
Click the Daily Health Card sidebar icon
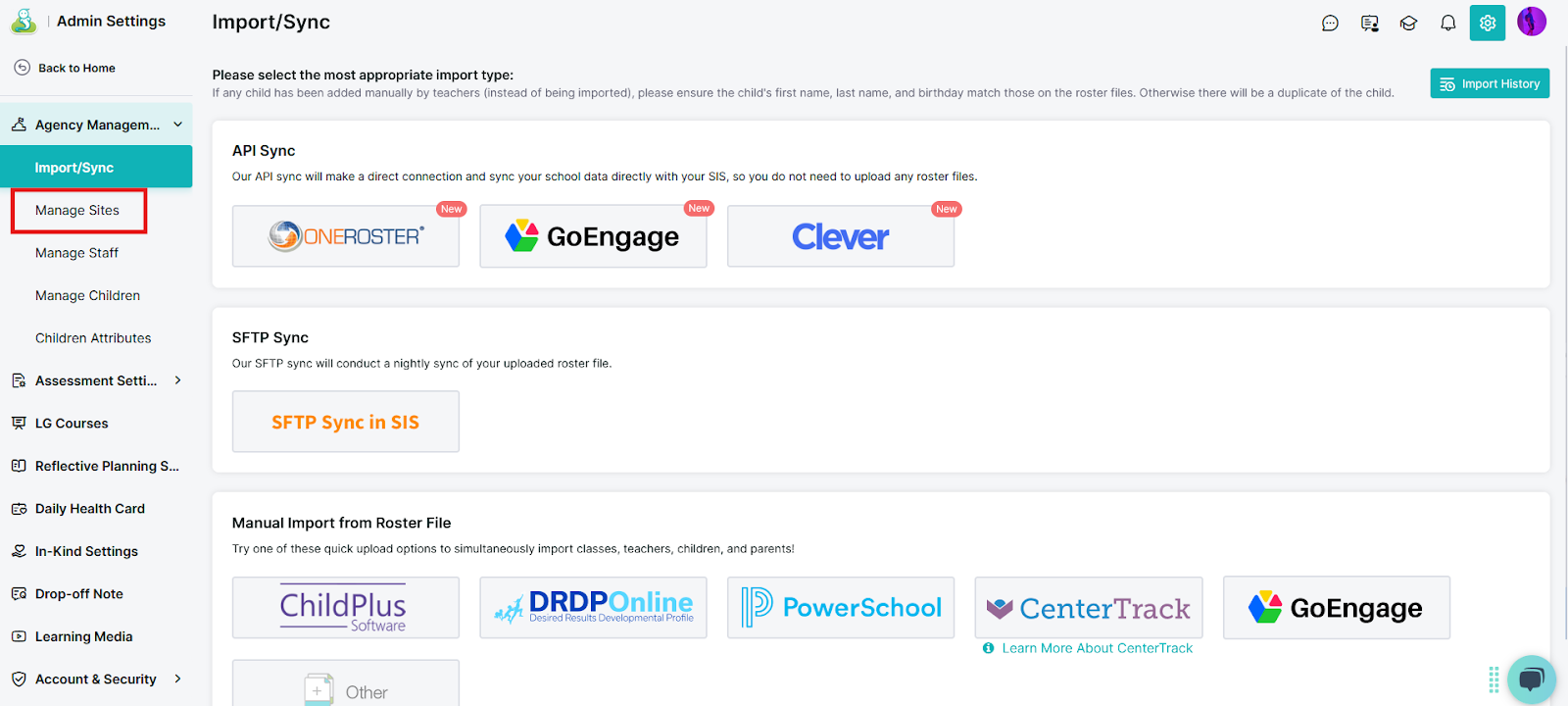[x=19, y=509]
